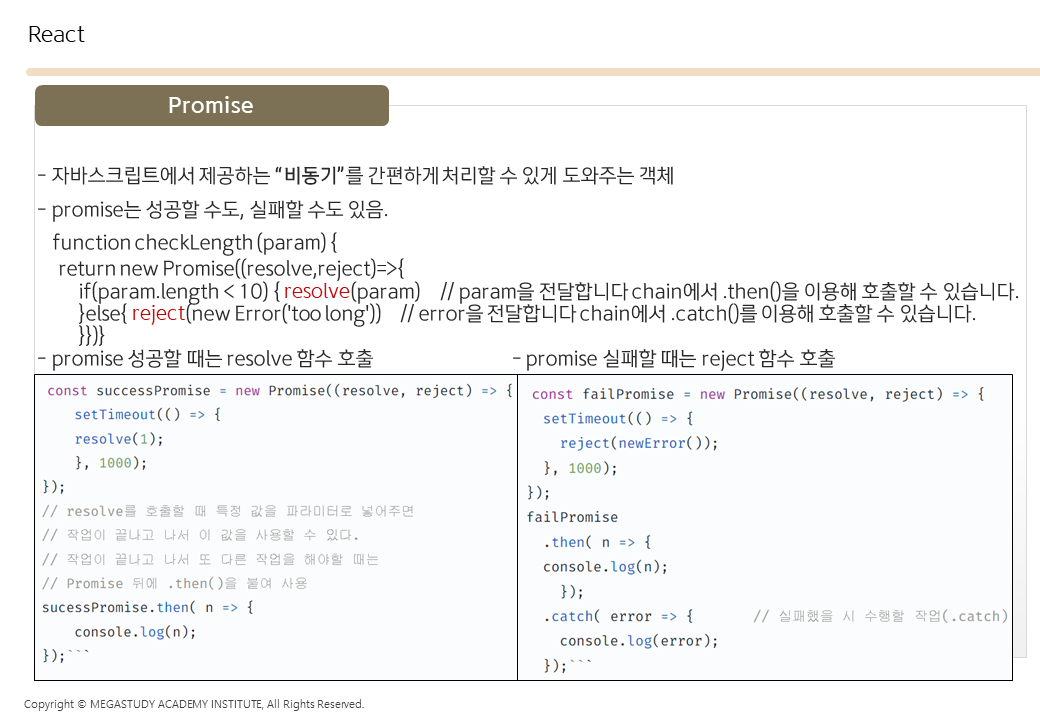
Task: Click heading "promise 실패할 때는 reject 함수 호출"
Action: (x=673, y=359)
